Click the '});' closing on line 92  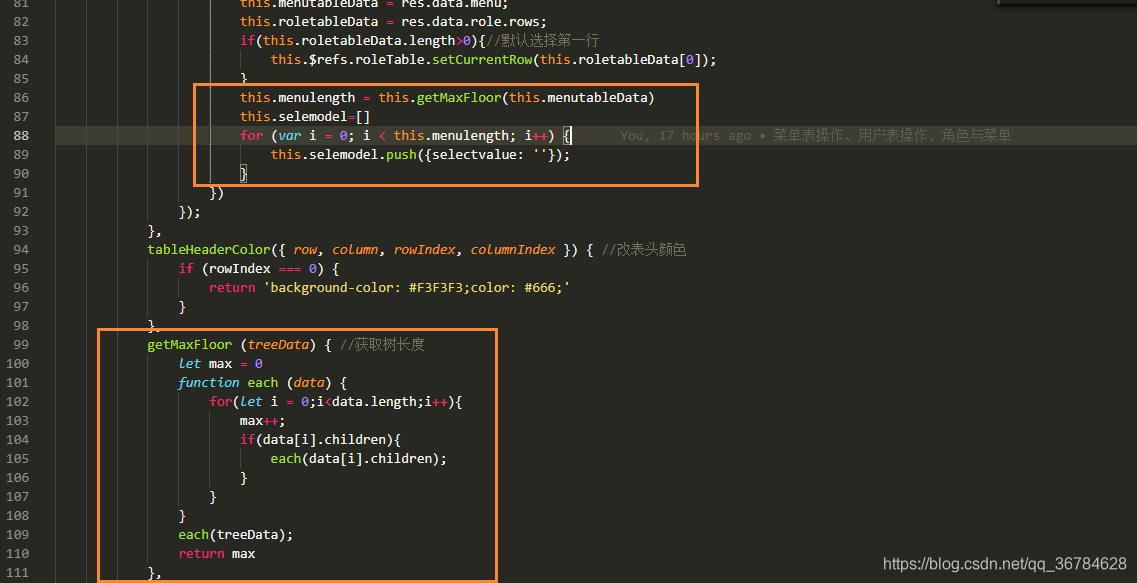[190, 212]
